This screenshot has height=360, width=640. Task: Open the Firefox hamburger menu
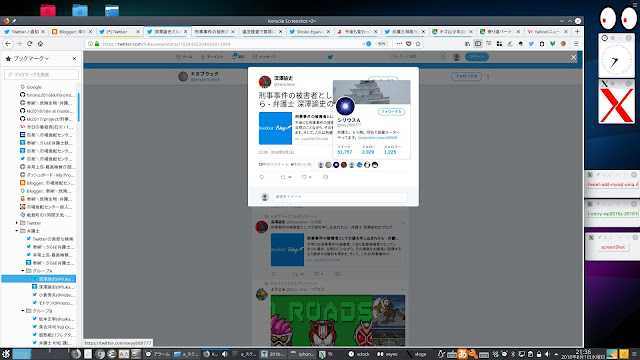(576, 44)
